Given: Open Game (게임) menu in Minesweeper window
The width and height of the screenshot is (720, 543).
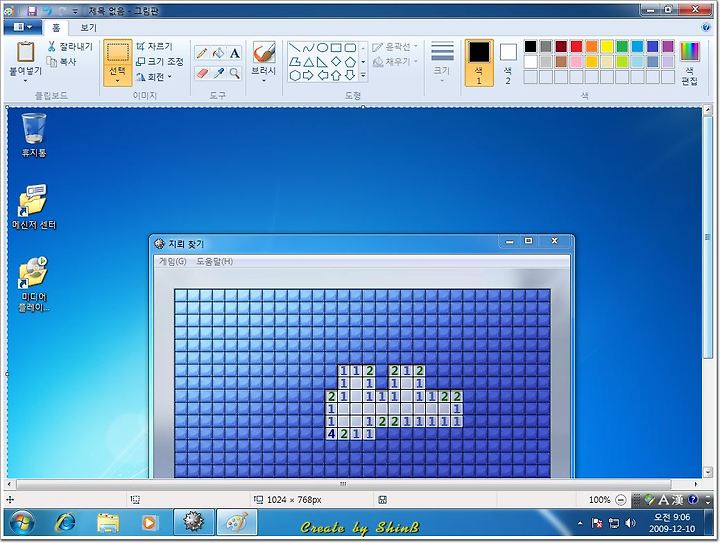Looking at the screenshot, I should [172, 261].
